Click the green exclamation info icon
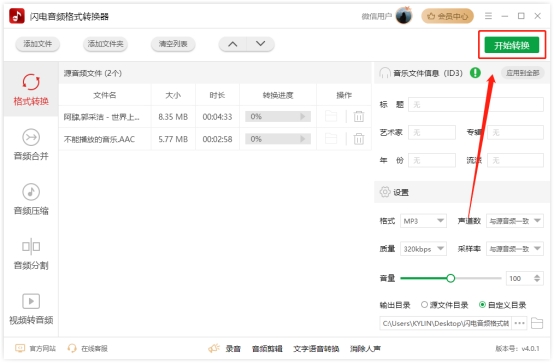The image size is (554, 363). click(475, 73)
